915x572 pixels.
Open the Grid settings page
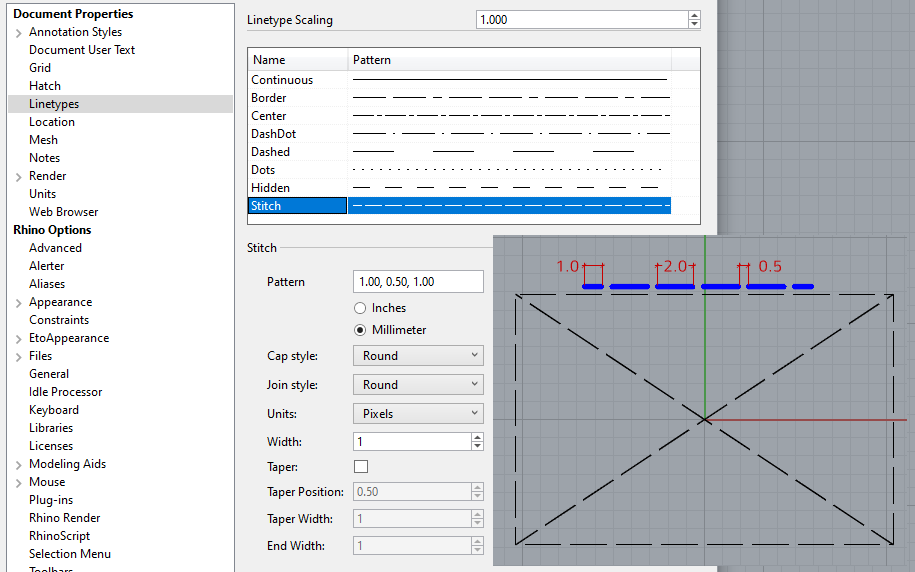click(x=40, y=68)
